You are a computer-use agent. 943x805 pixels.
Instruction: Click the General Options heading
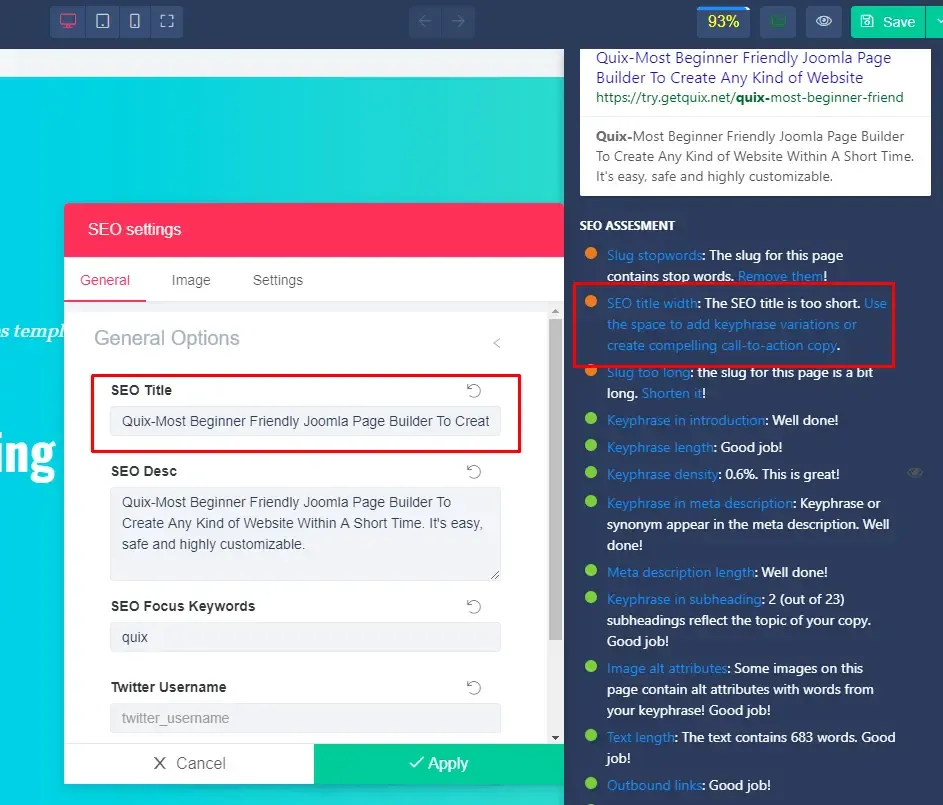pyautogui.click(x=167, y=338)
